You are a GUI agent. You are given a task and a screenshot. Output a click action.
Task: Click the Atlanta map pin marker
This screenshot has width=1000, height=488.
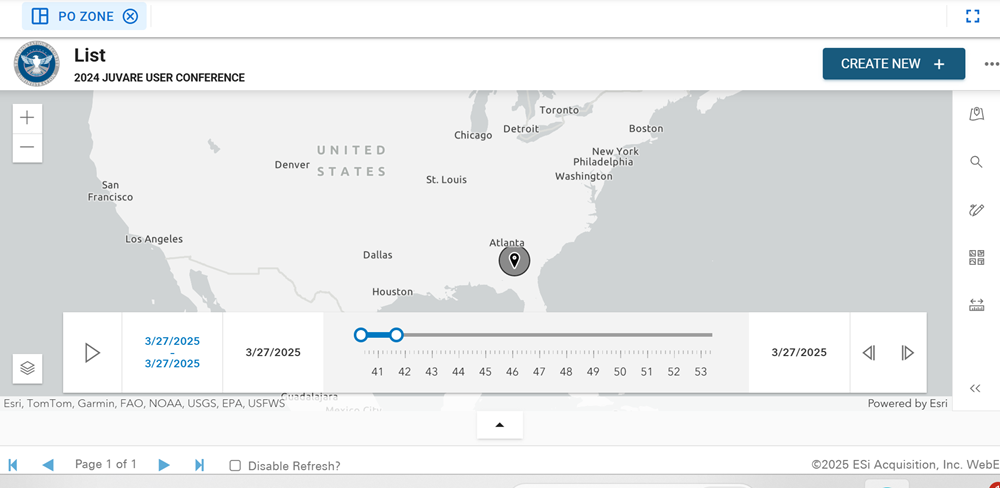click(x=514, y=261)
